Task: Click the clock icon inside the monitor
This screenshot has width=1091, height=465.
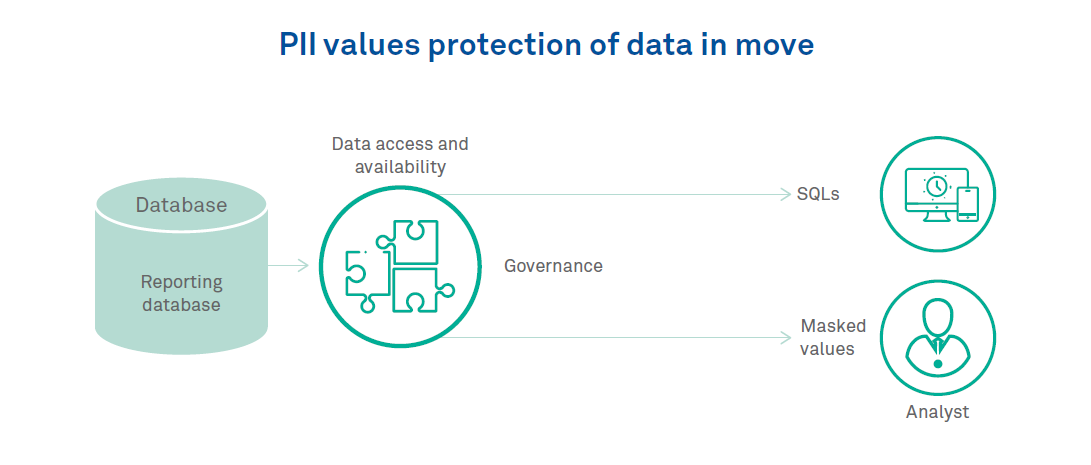Action: click(x=936, y=186)
